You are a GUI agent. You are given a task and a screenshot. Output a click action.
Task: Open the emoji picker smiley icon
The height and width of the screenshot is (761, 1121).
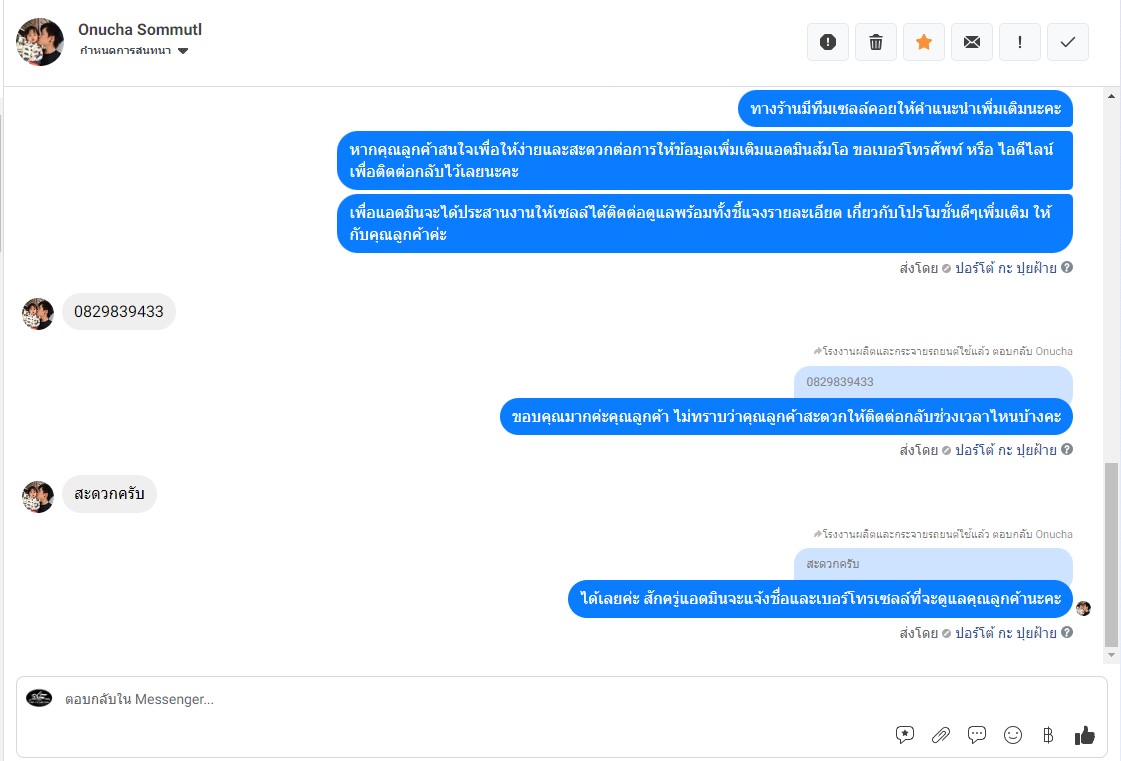tap(1012, 735)
